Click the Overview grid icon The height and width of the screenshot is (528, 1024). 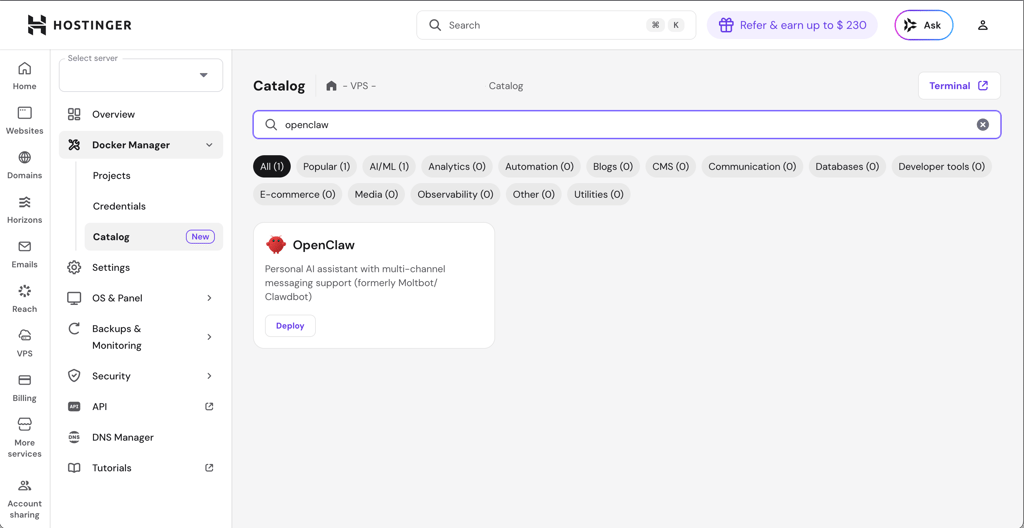[74, 114]
